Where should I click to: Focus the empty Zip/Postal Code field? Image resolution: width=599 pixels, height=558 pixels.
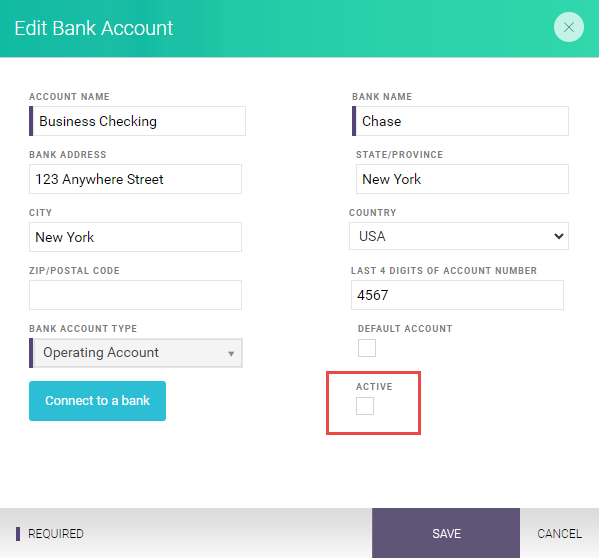tap(135, 295)
